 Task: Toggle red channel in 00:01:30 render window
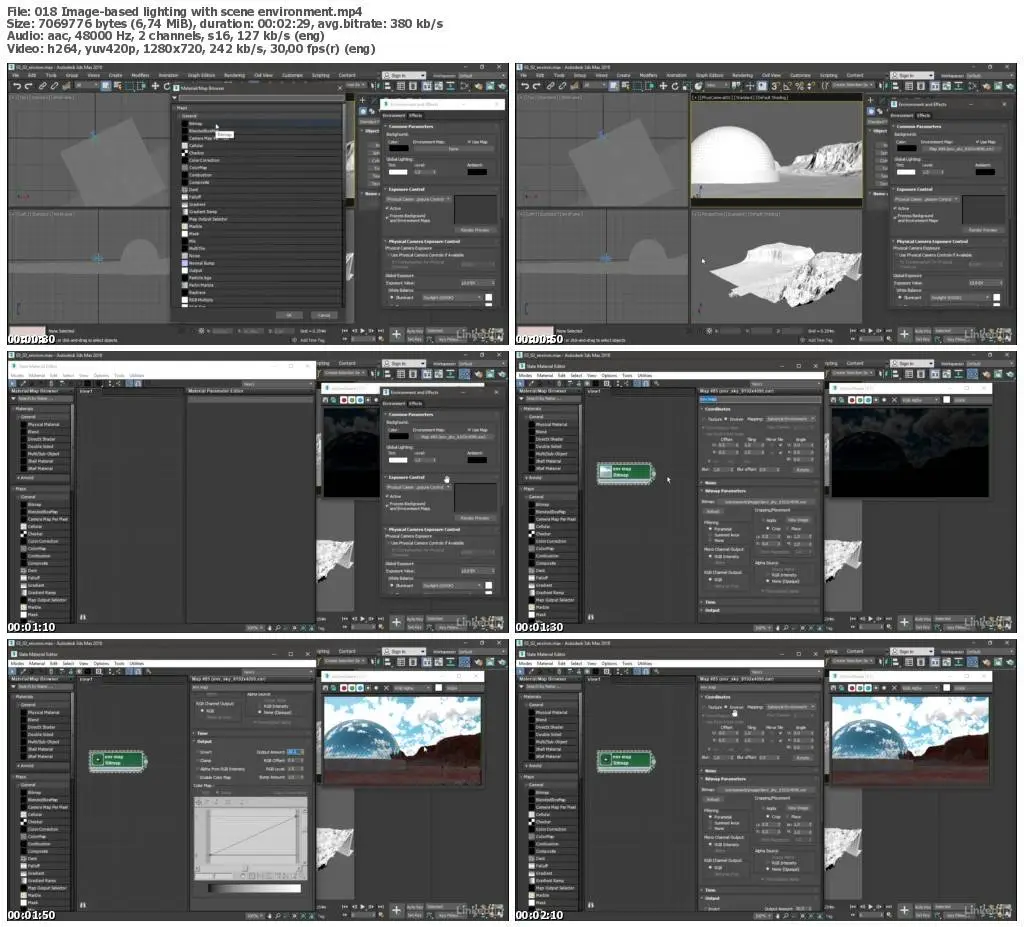(x=853, y=399)
